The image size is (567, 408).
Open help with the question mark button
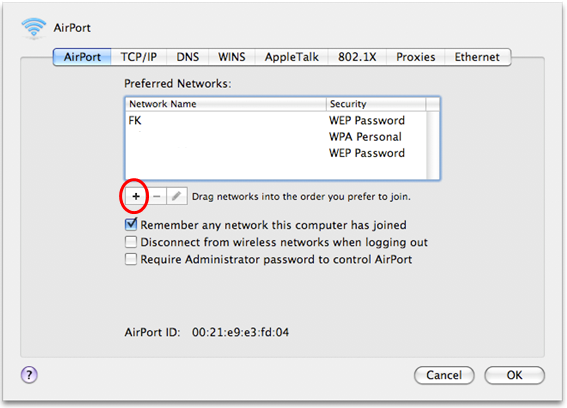click(29, 375)
